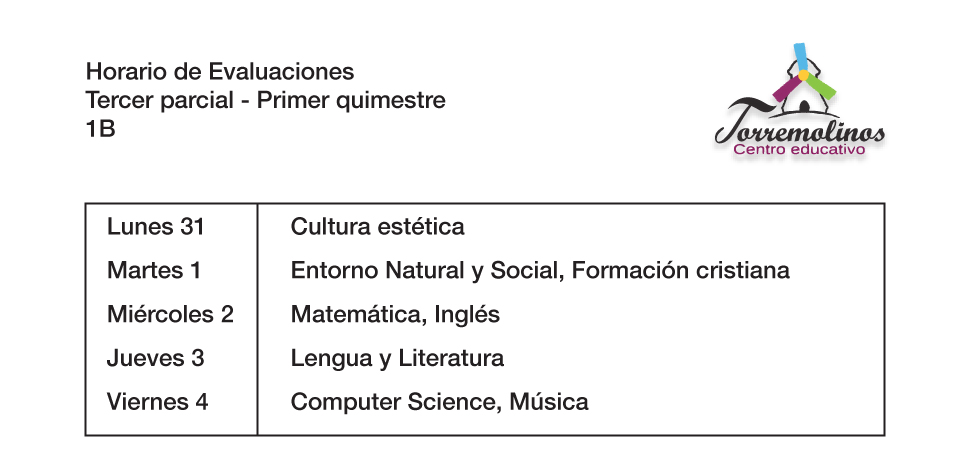Click the purple windmill blade in logo
This screenshot has width=966, height=473.
pyautogui.click(x=786, y=89)
